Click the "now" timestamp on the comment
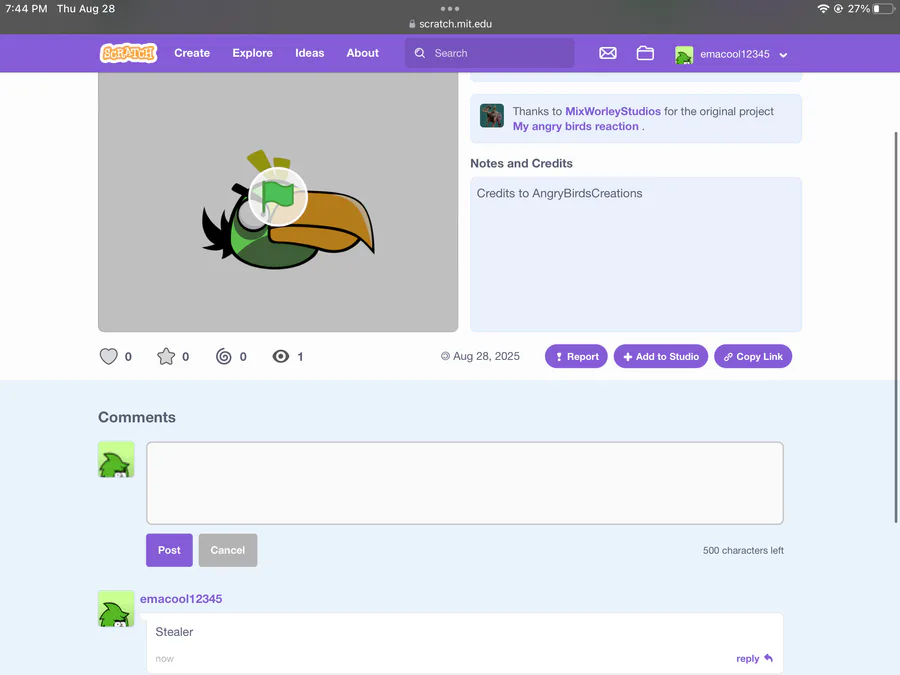 tap(164, 659)
